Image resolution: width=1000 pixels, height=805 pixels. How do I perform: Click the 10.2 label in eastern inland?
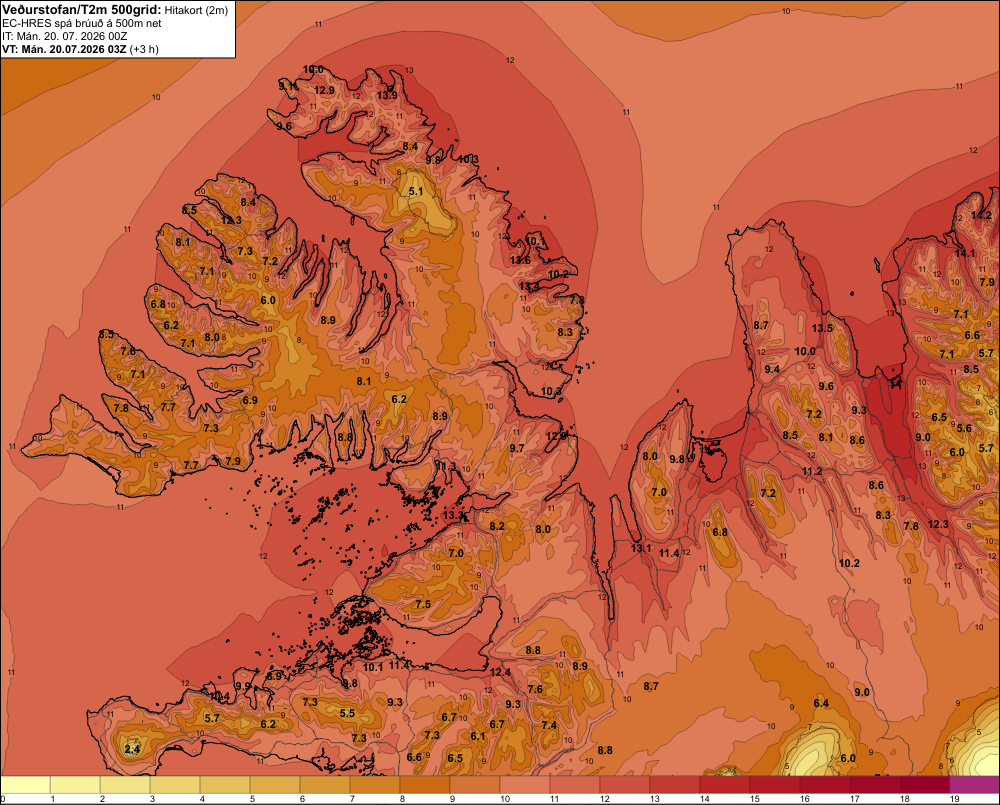click(849, 563)
